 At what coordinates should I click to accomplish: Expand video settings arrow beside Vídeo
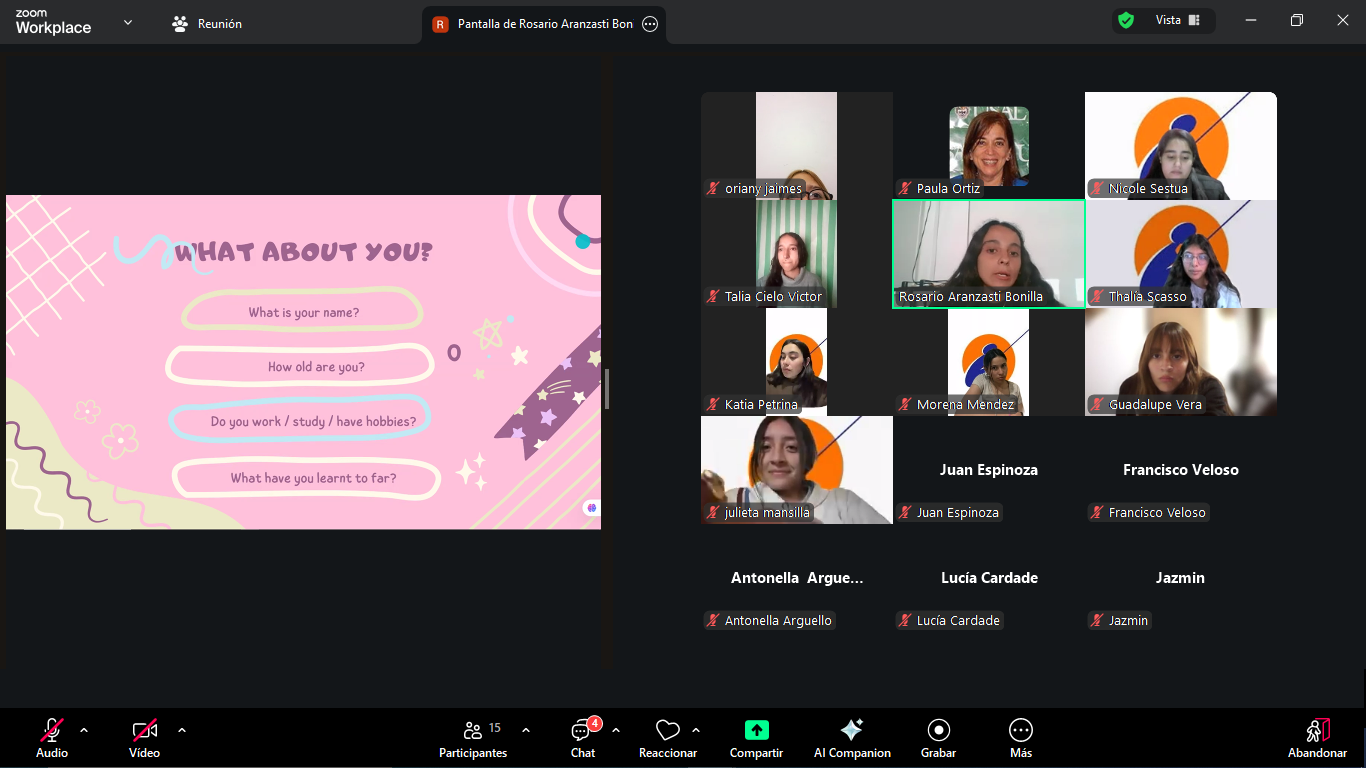pos(182,730)
